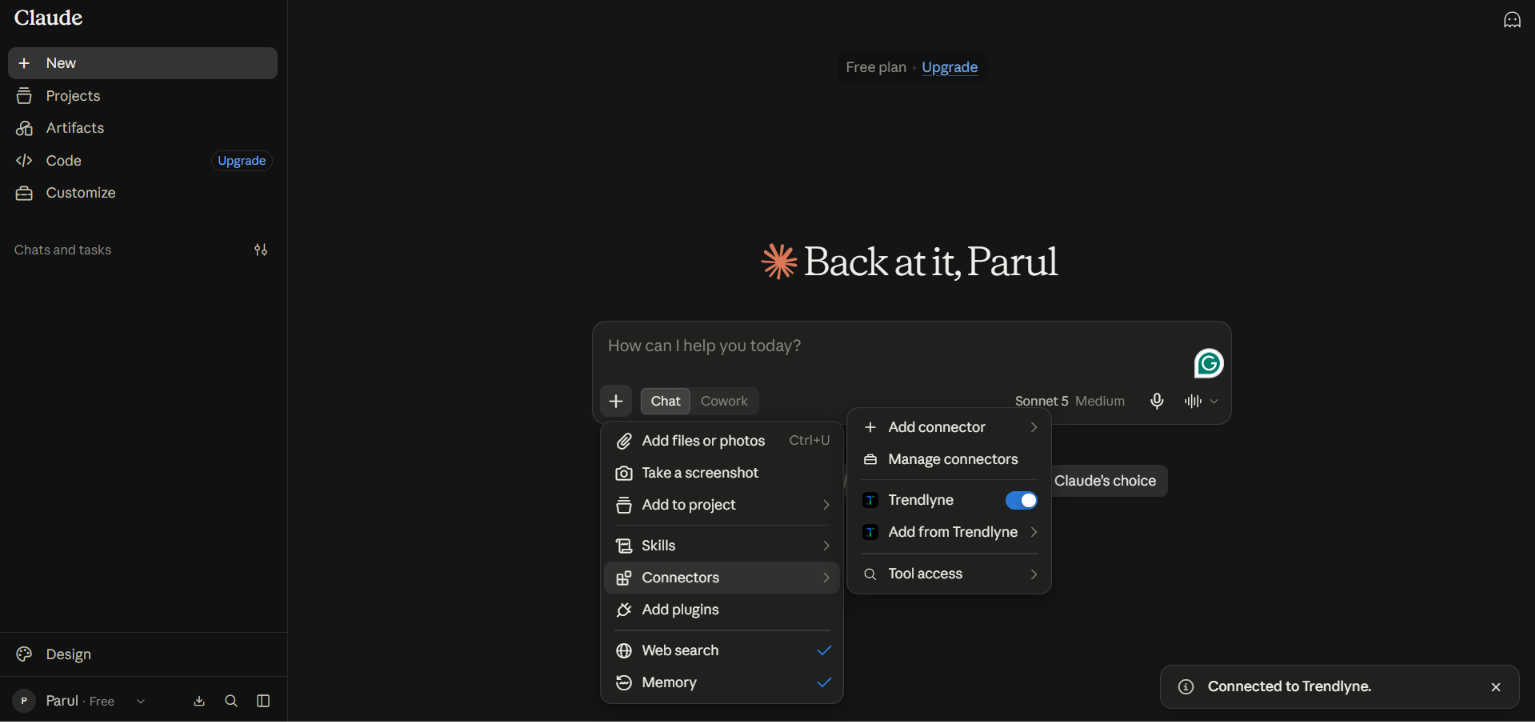Screen dimensions: 1535x722
Task: Switch to the Cowork tab
Action: point(724,401)
